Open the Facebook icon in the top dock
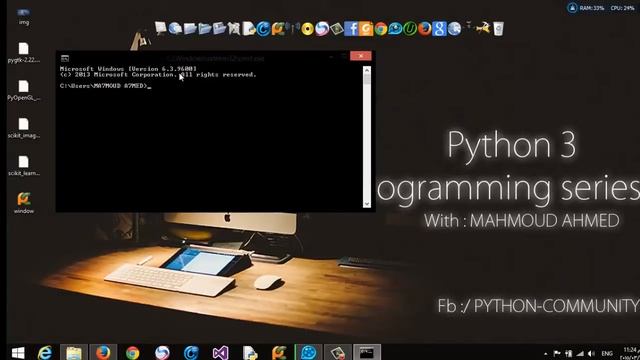The image size is (640, 360). pos(351,29)
